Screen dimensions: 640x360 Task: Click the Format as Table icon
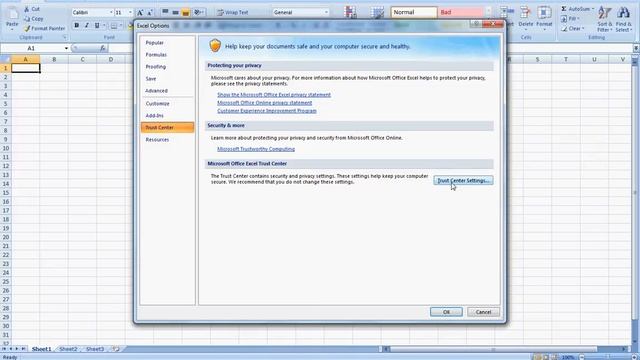(x=378, y=12)
